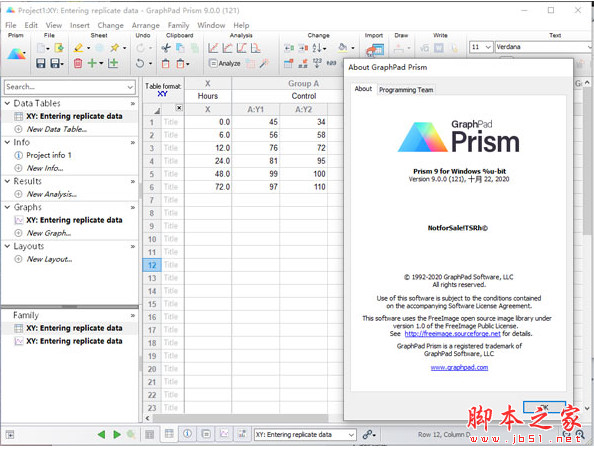Click New Info... in navigator
594x450 pixels.
pyautogui.click(x=45, y=168)
